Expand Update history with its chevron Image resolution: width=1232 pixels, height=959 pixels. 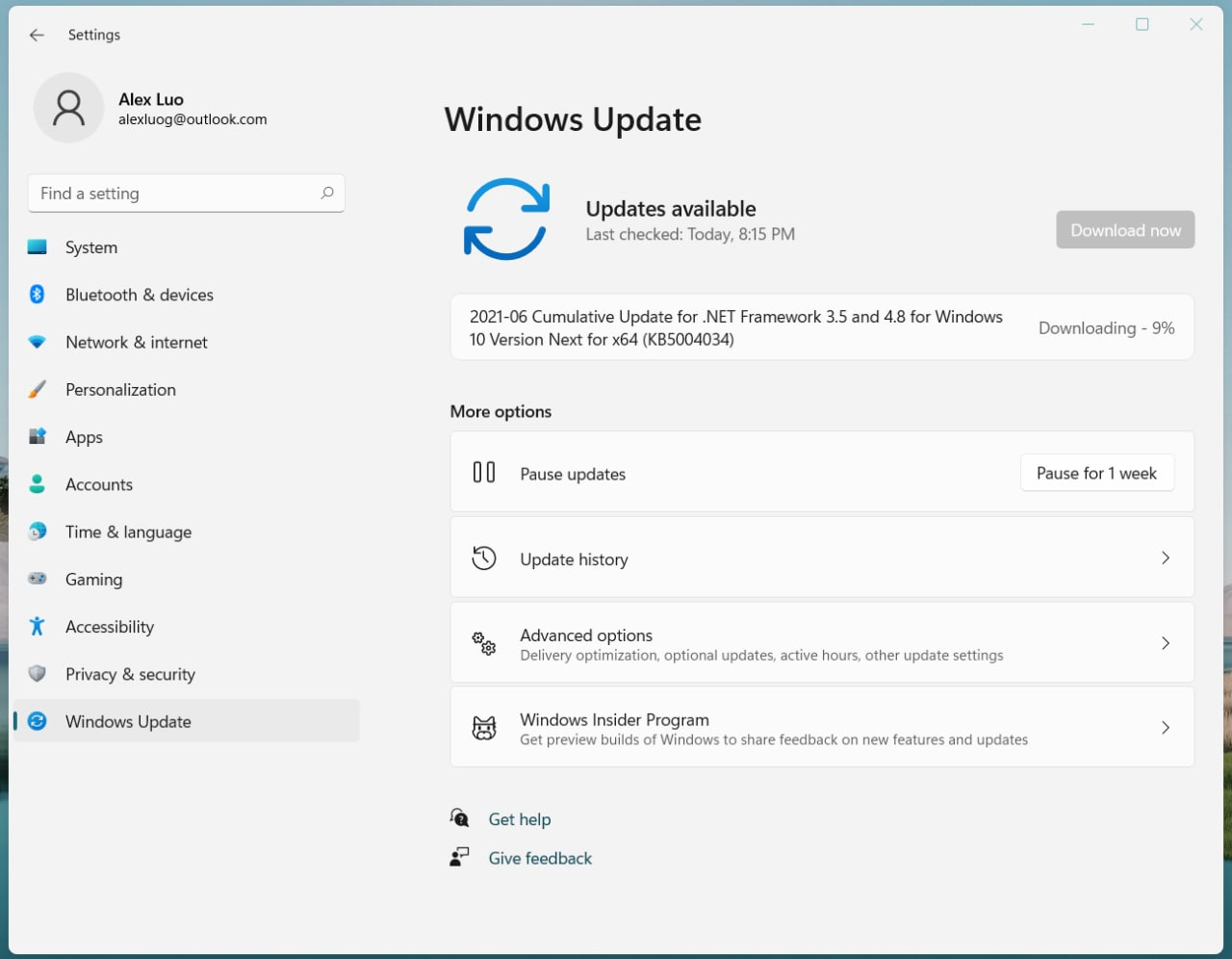coord(1165,558)
